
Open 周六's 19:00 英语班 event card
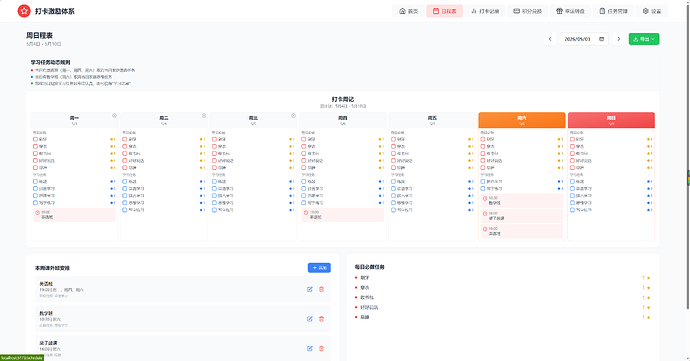[x=521, y=232]
